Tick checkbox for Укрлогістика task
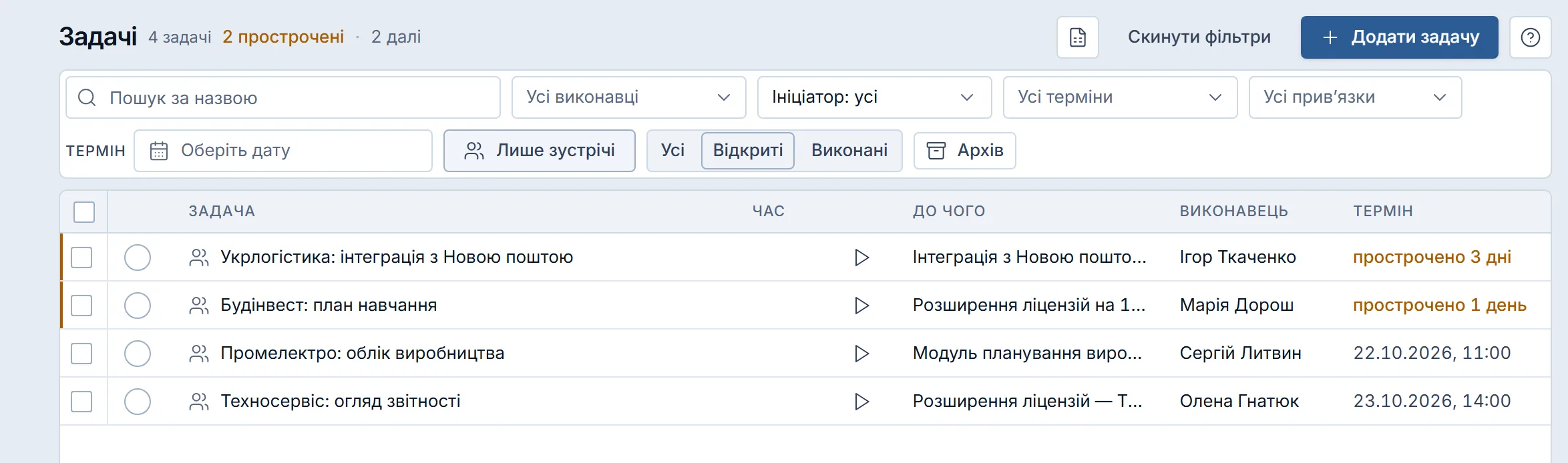The height and width of the screenshot is (463, 1568). tap(81, 258)
